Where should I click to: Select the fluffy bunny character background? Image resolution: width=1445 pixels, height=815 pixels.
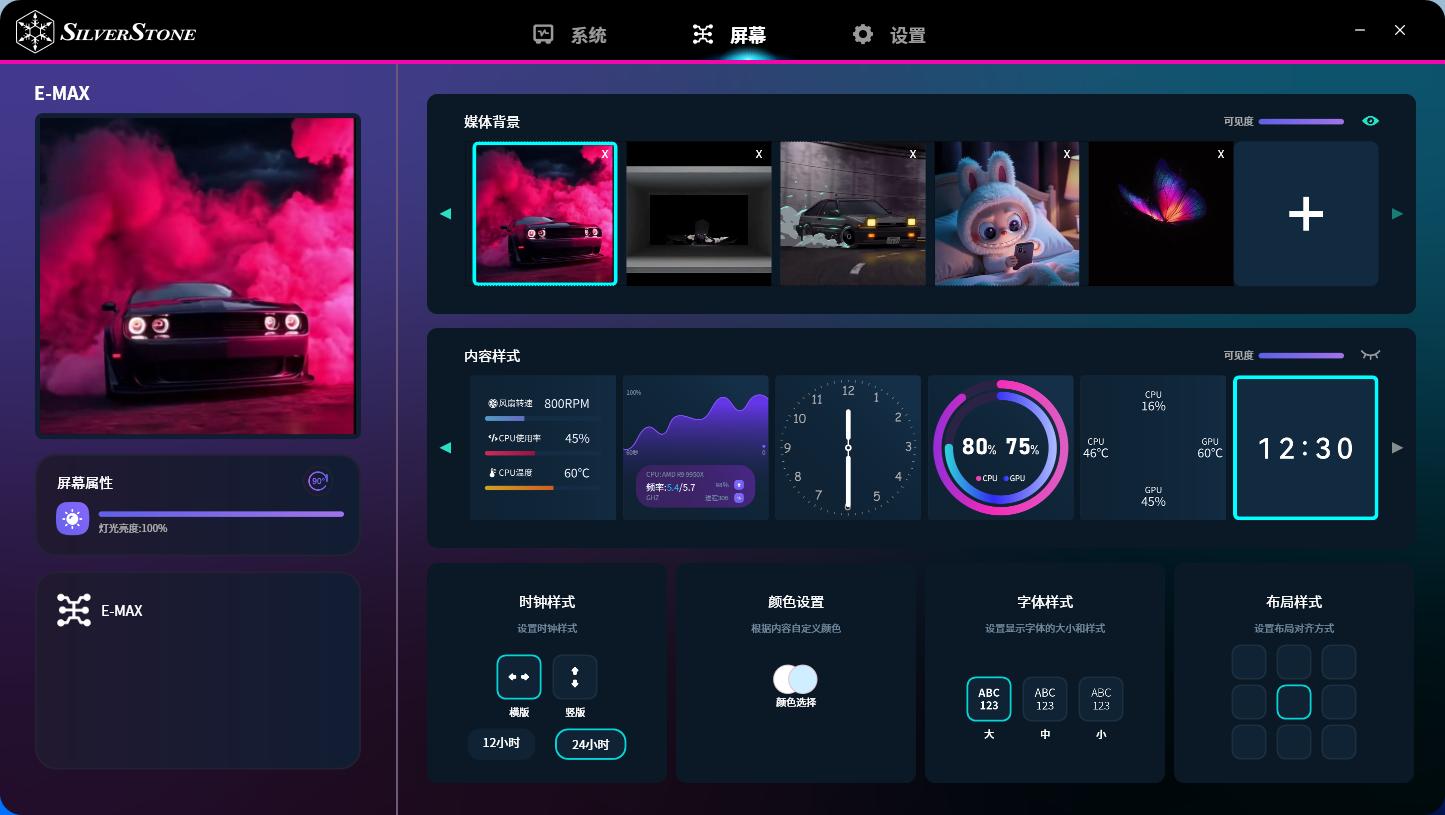tap(1007, 214)
